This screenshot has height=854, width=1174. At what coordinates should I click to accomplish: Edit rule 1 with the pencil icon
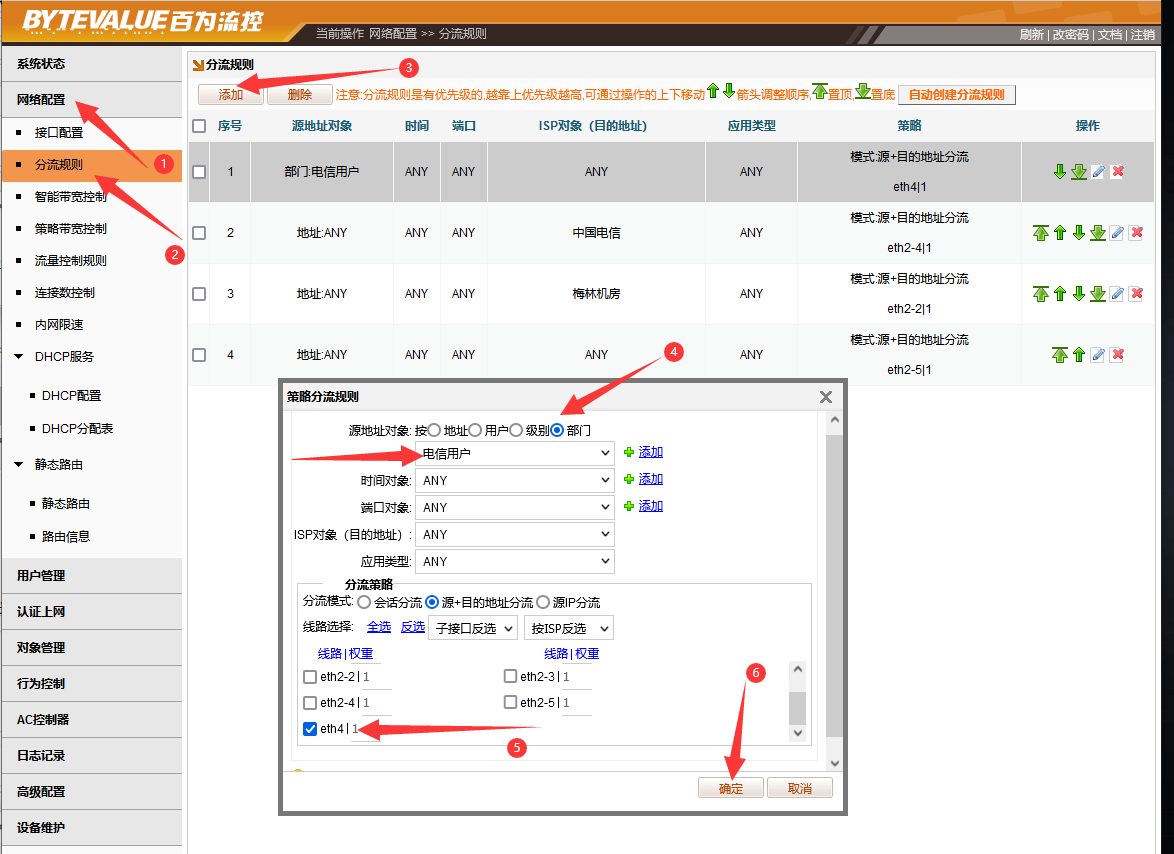pyautogui.click(x=1098, y=172)
